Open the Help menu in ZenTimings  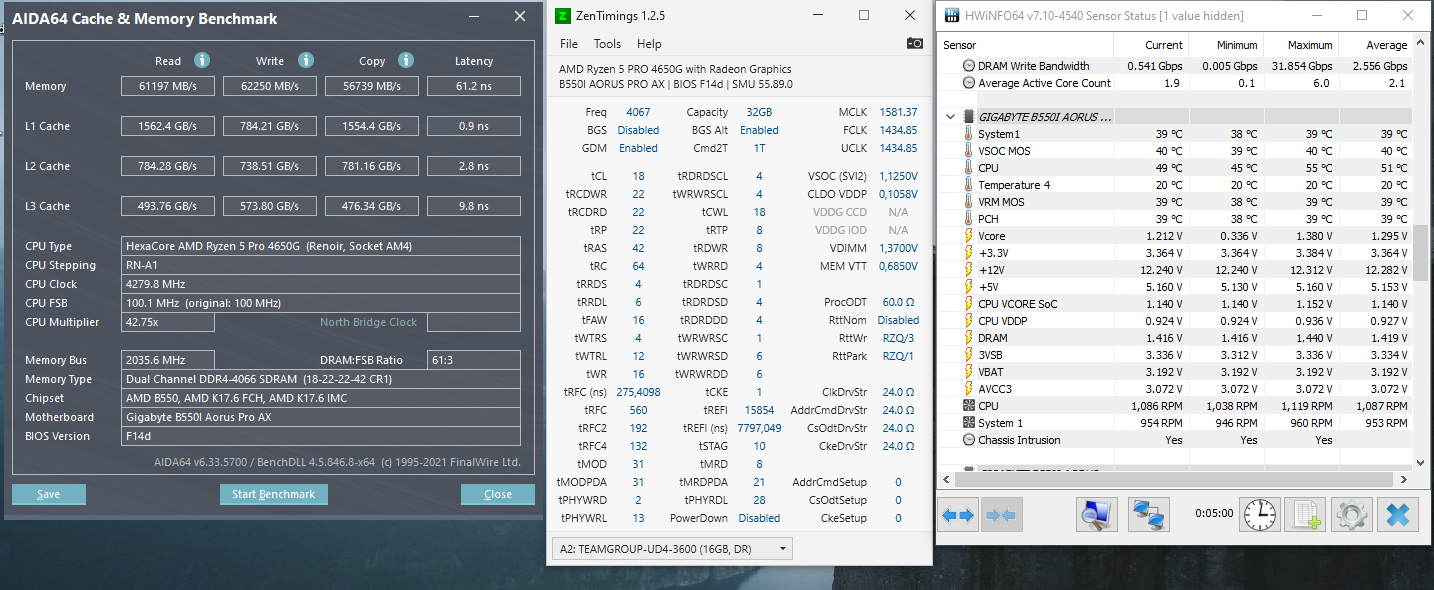point(649,44)
